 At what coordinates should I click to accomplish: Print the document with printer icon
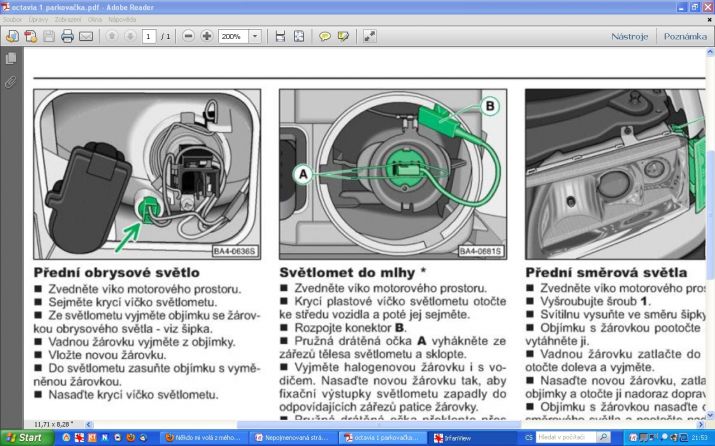pos(67,36)
